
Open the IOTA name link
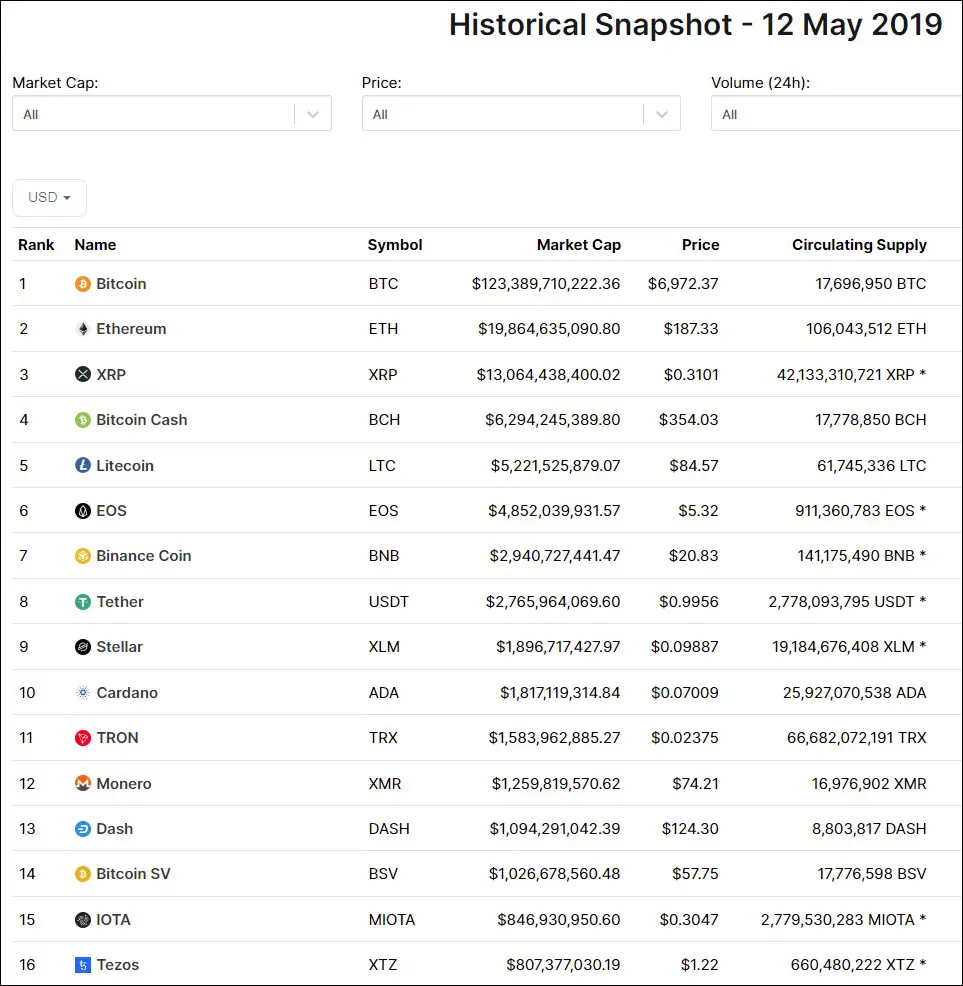(113, 920)
